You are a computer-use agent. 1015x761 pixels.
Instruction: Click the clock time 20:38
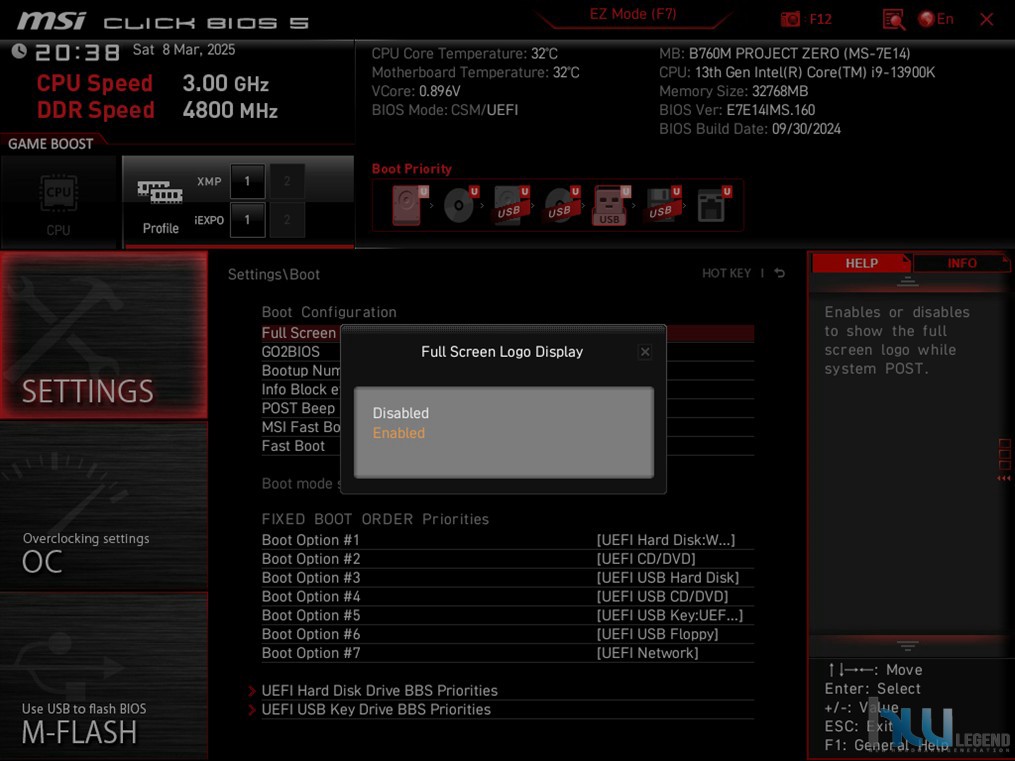[x=77, y=52]
